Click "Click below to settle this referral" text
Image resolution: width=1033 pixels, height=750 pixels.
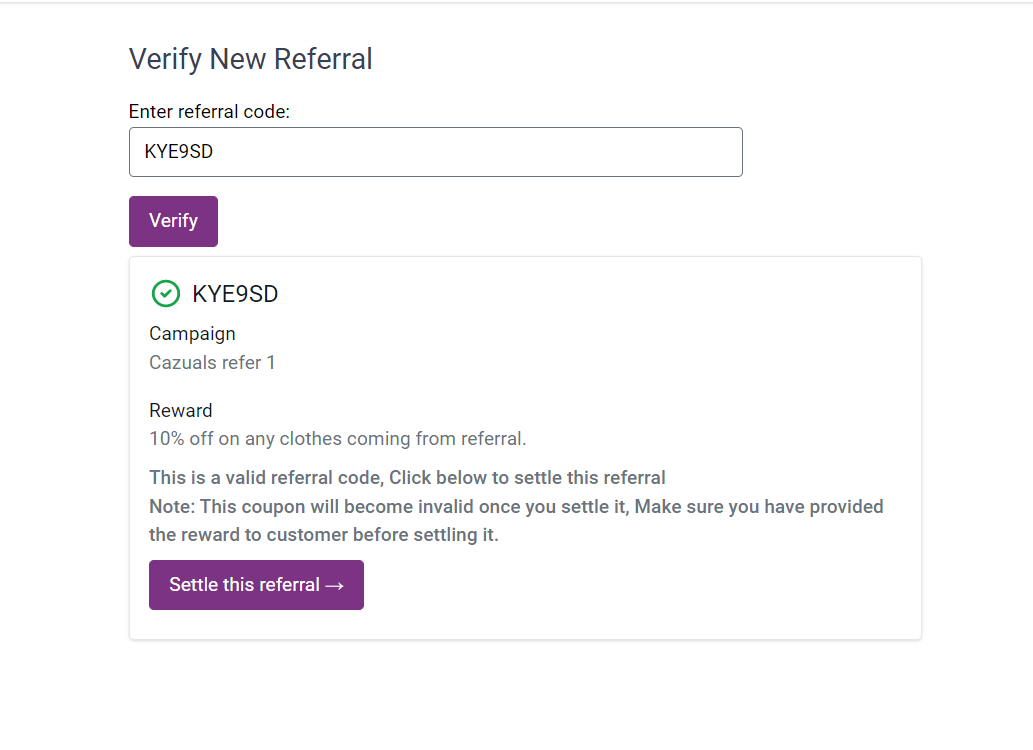coord(527,477)
